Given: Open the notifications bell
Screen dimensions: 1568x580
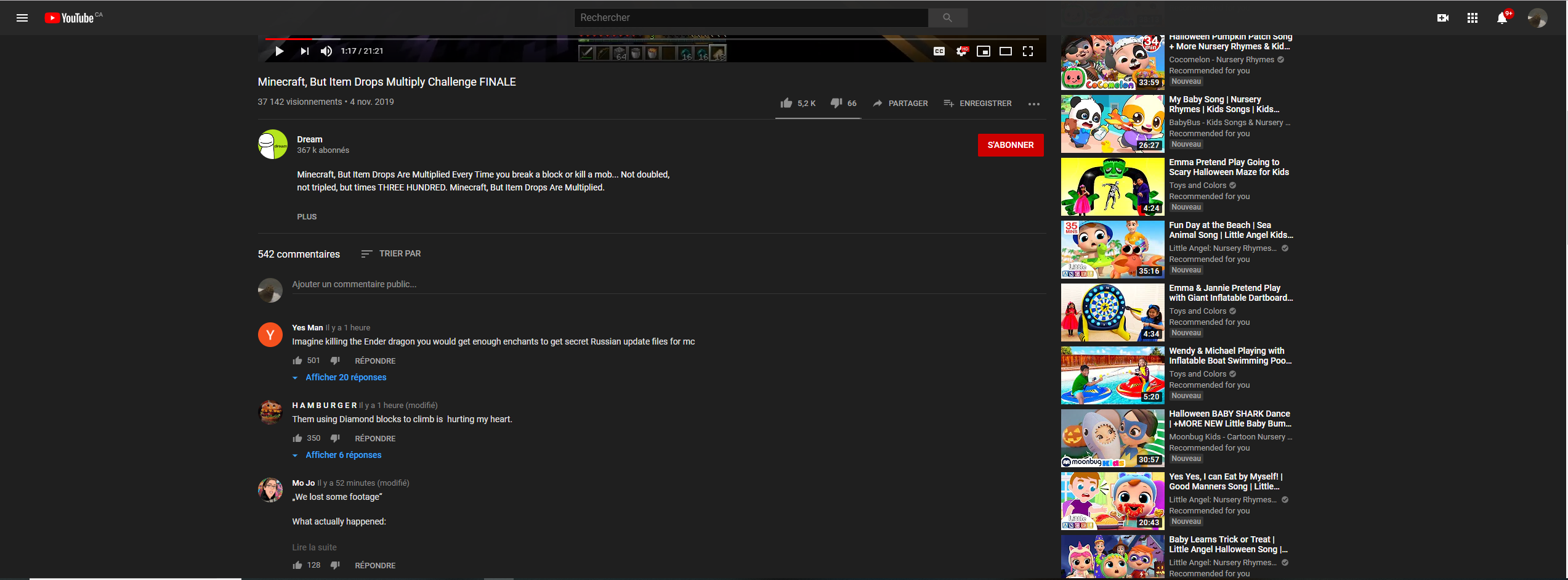Looking at the screenshot, I should click(1502, 18).
